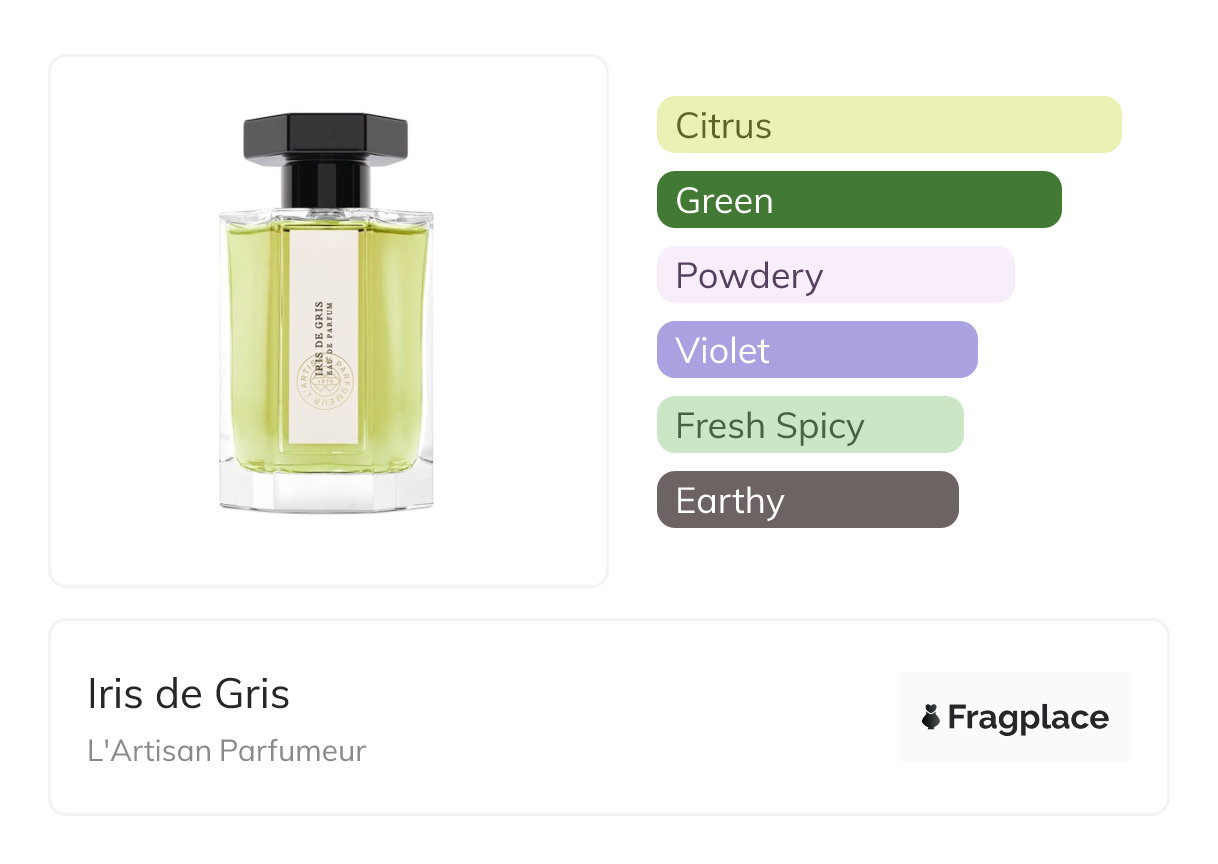Select the Earthy accord bar
Screen dimensions: 1218x864
(808, 500)
